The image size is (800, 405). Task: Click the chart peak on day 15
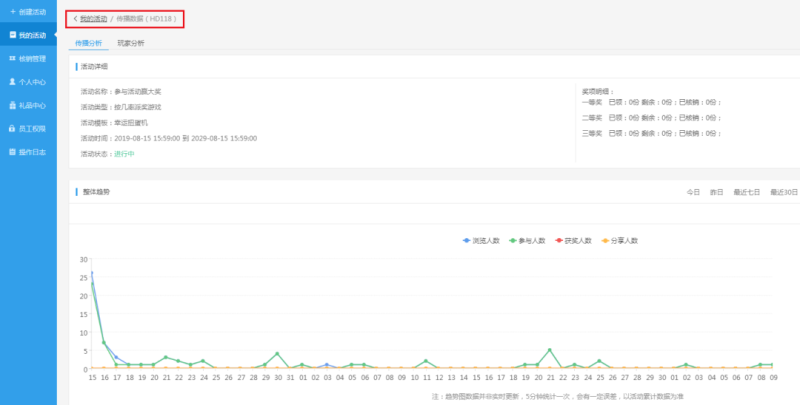(92, 273)
